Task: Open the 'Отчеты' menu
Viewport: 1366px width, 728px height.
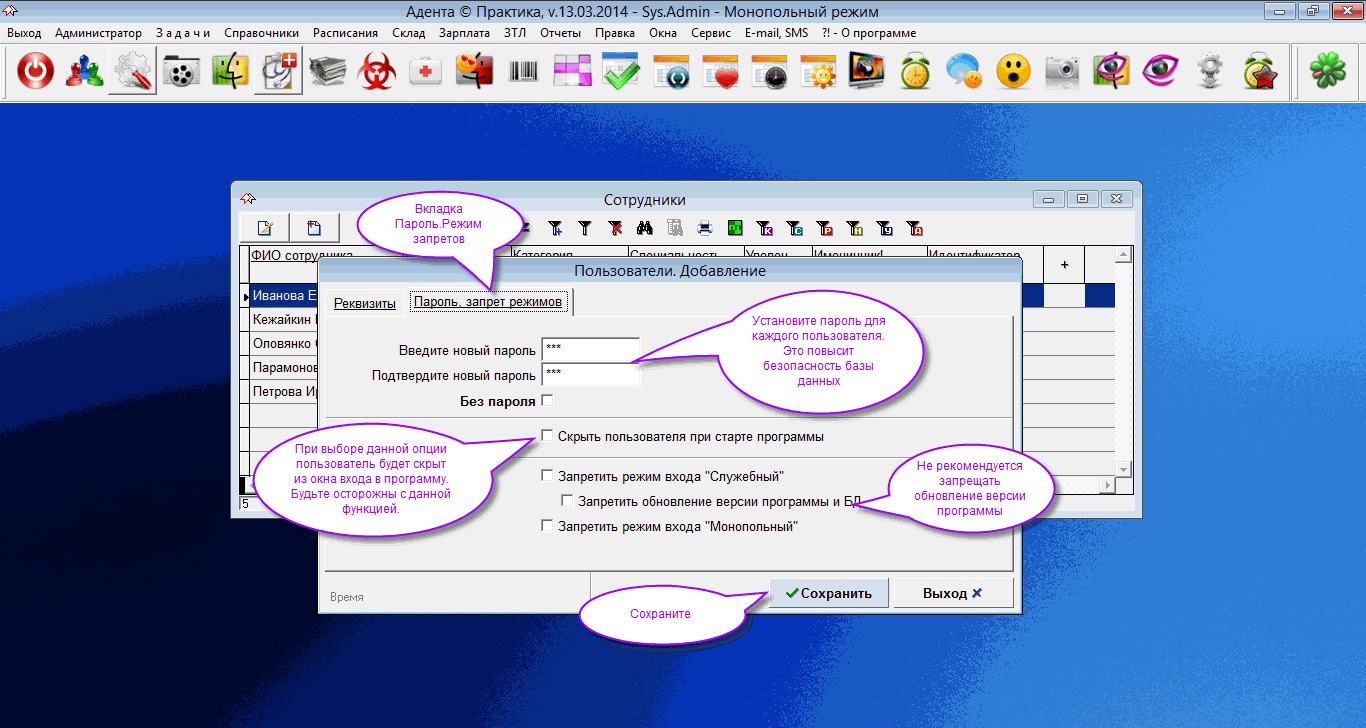Action: tap(560, 33)
